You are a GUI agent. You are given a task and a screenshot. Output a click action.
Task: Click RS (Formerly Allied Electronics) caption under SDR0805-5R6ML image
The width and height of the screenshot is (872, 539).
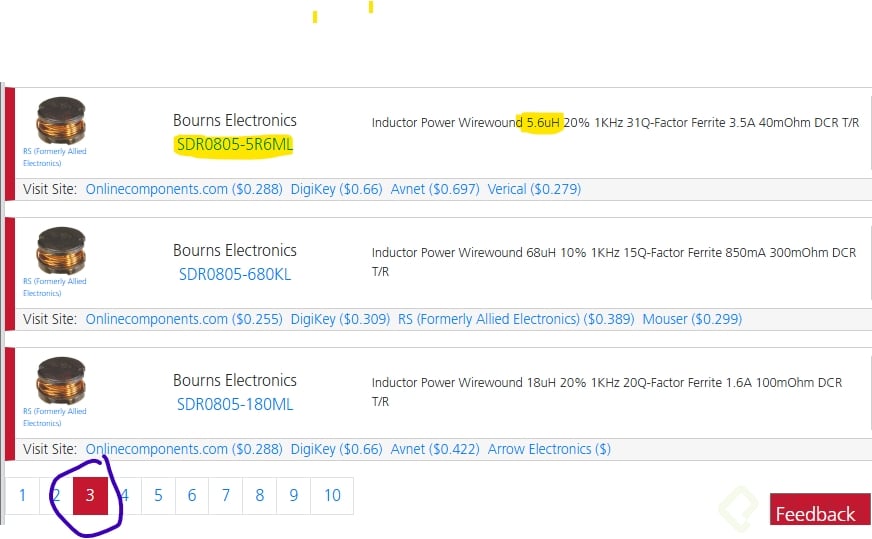54,157
